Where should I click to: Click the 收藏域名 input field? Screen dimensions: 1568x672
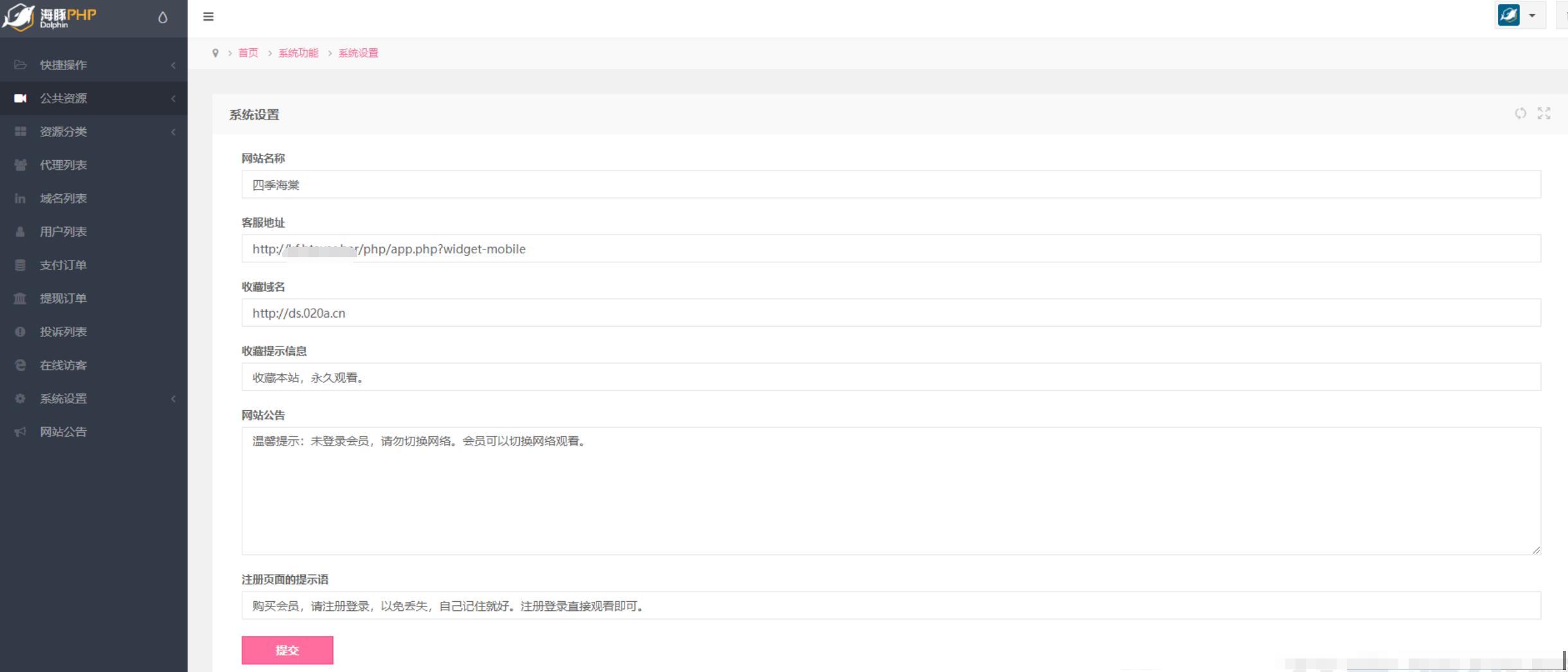click(x=891, y=313)
